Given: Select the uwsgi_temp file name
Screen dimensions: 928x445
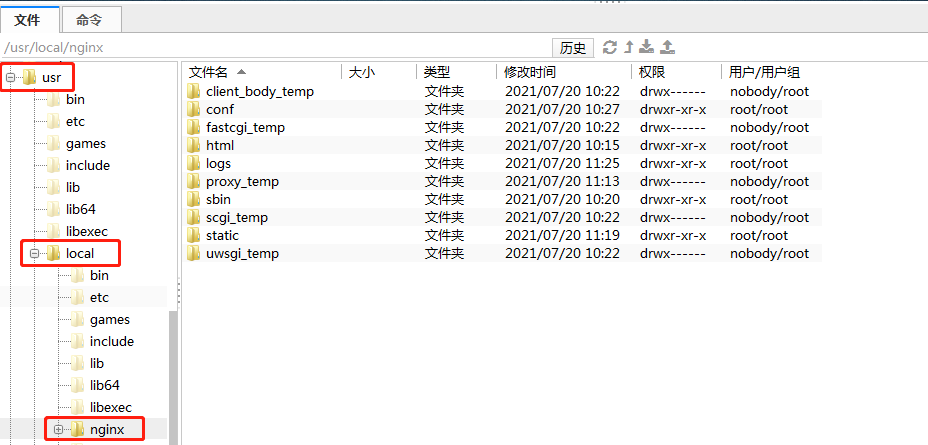Looking at the screenshot, I should coord(243,253).
